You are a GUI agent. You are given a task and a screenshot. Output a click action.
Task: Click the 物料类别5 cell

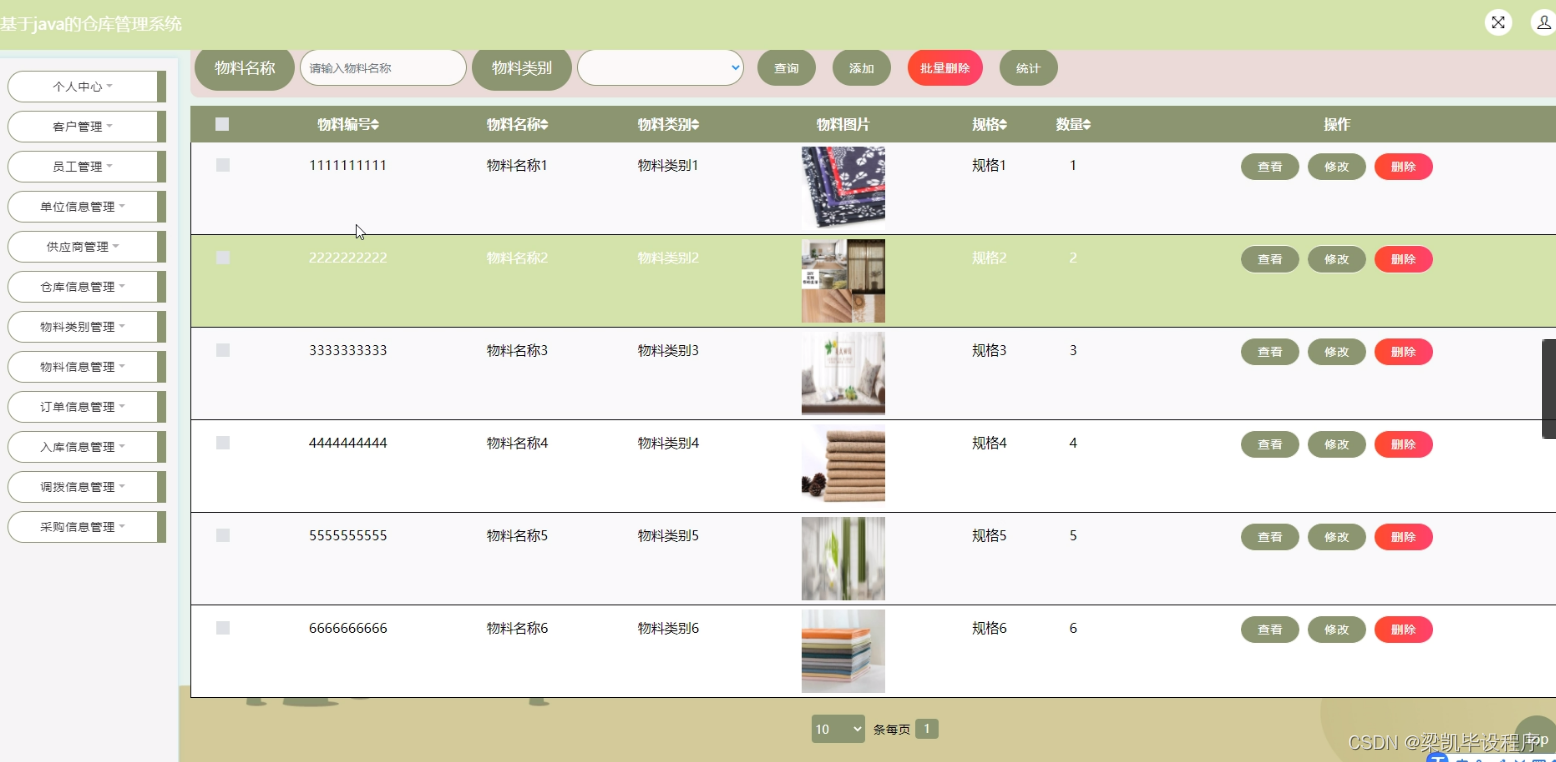coord(668,535)
